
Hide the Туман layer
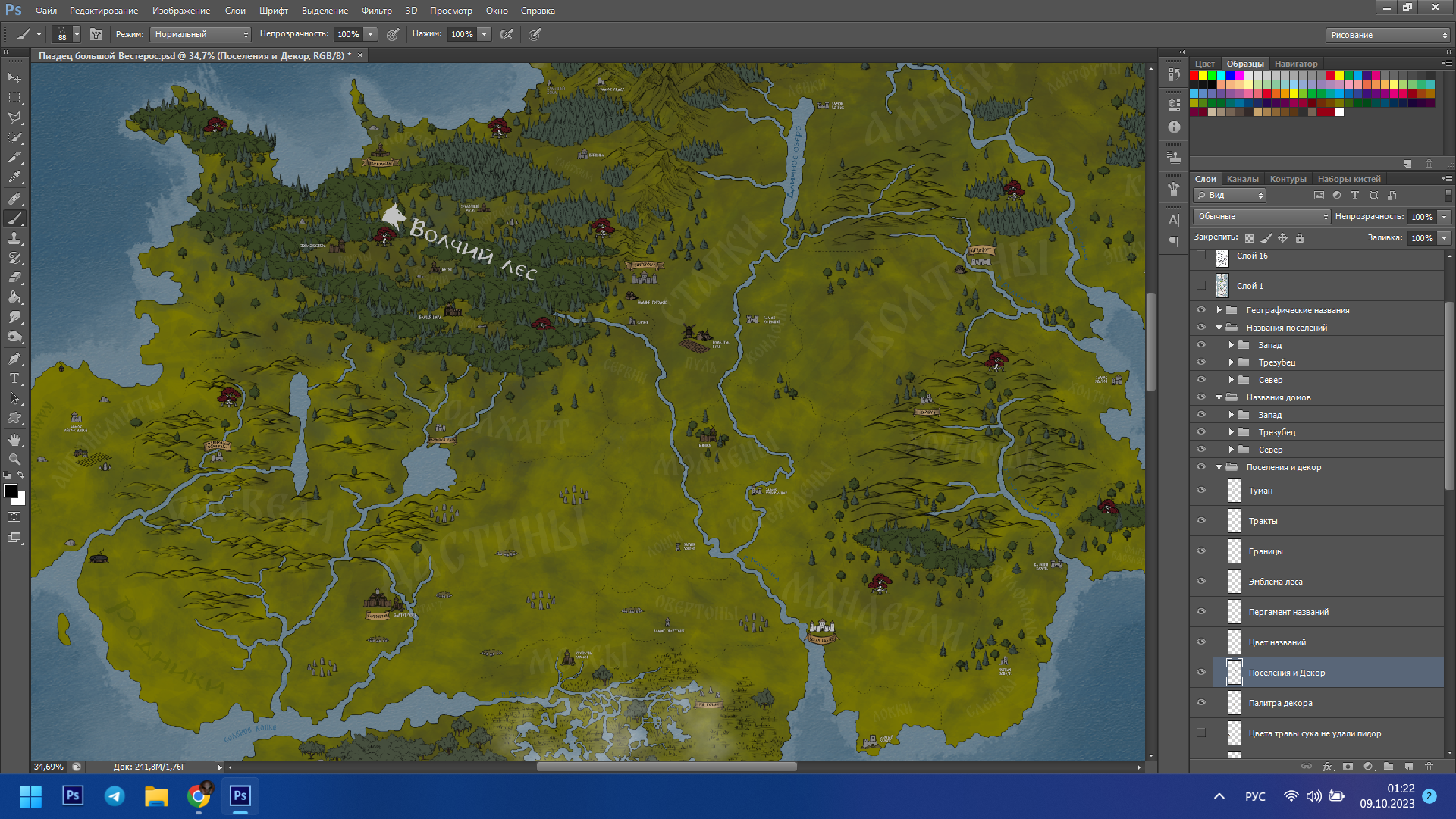[1200, 491]
